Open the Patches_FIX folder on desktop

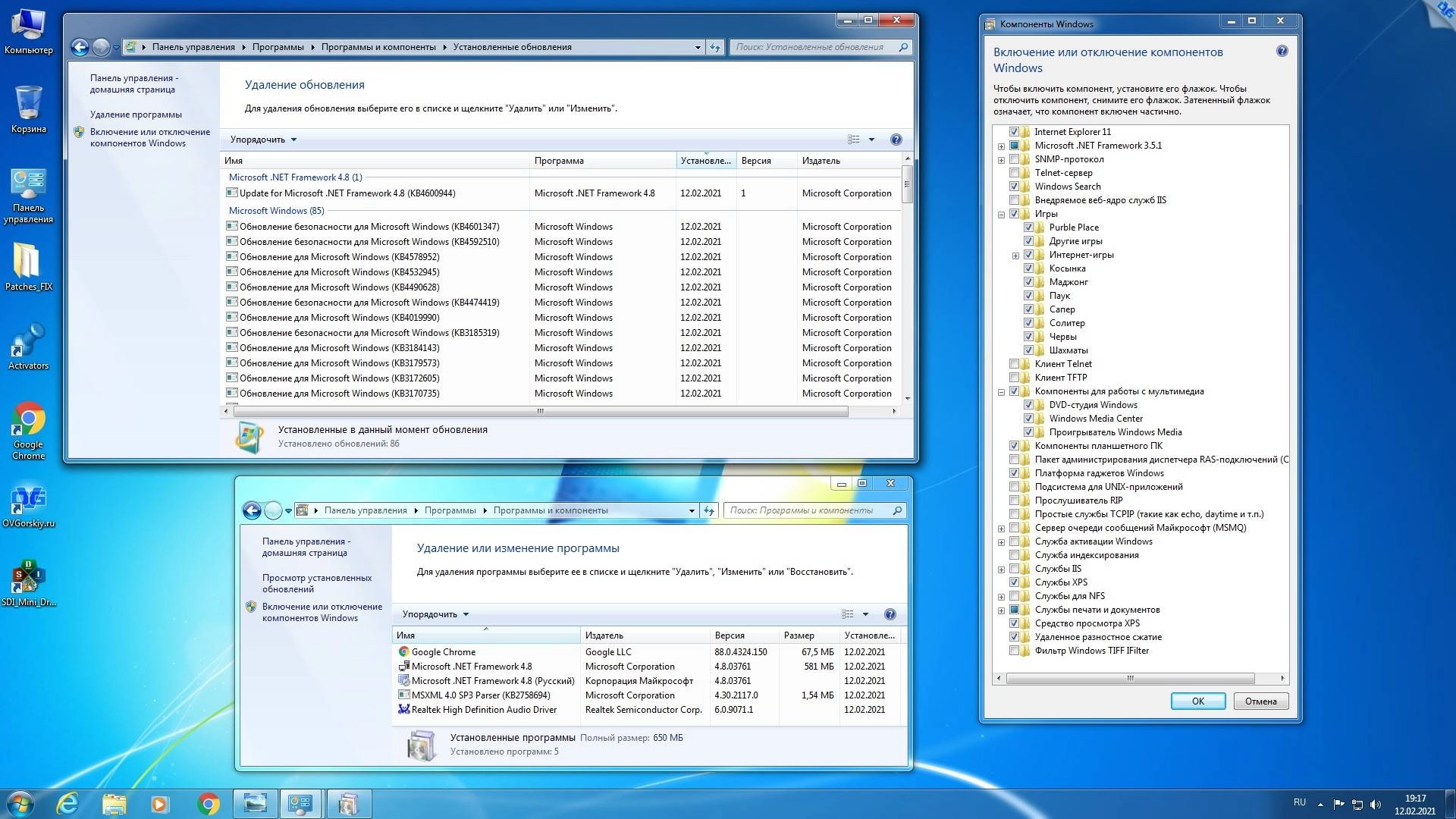[x=29, y=267]
